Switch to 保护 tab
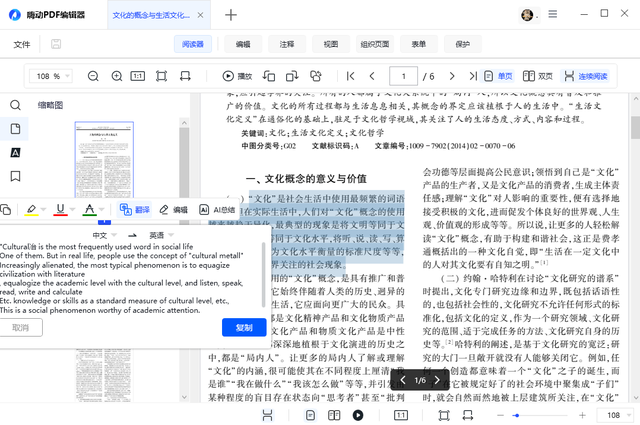The image size is (640, 425). (462, 44)
